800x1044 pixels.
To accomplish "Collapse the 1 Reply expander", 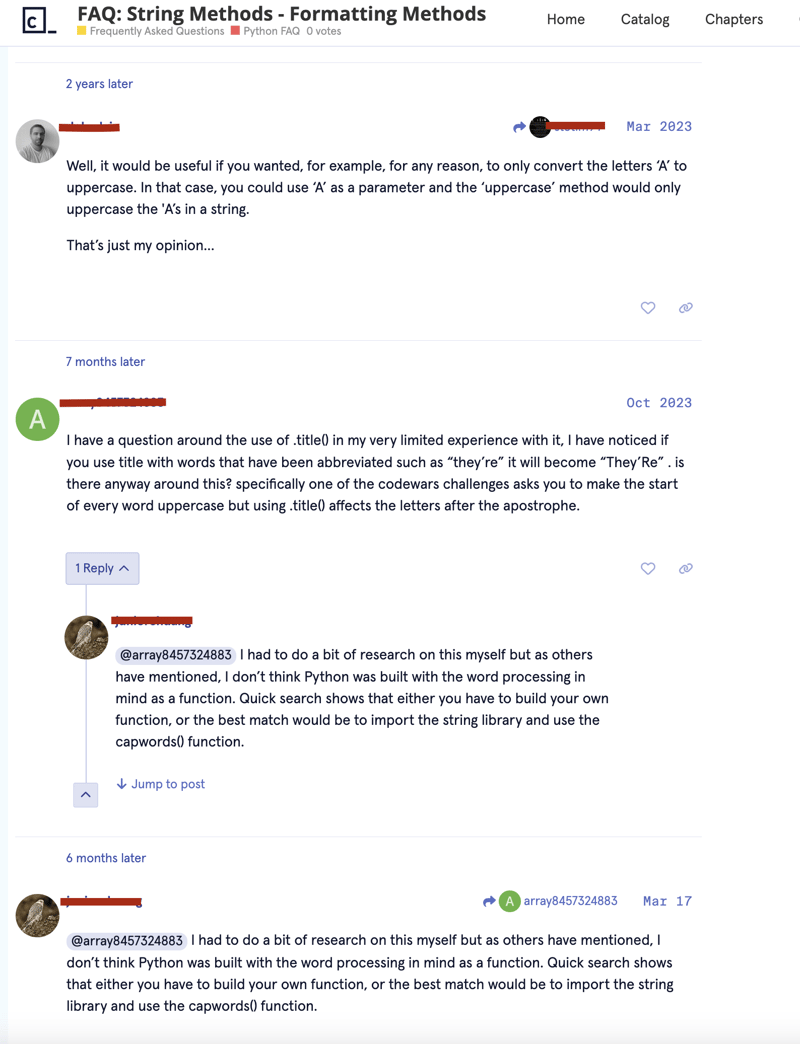I will click(x=102, y=568).
